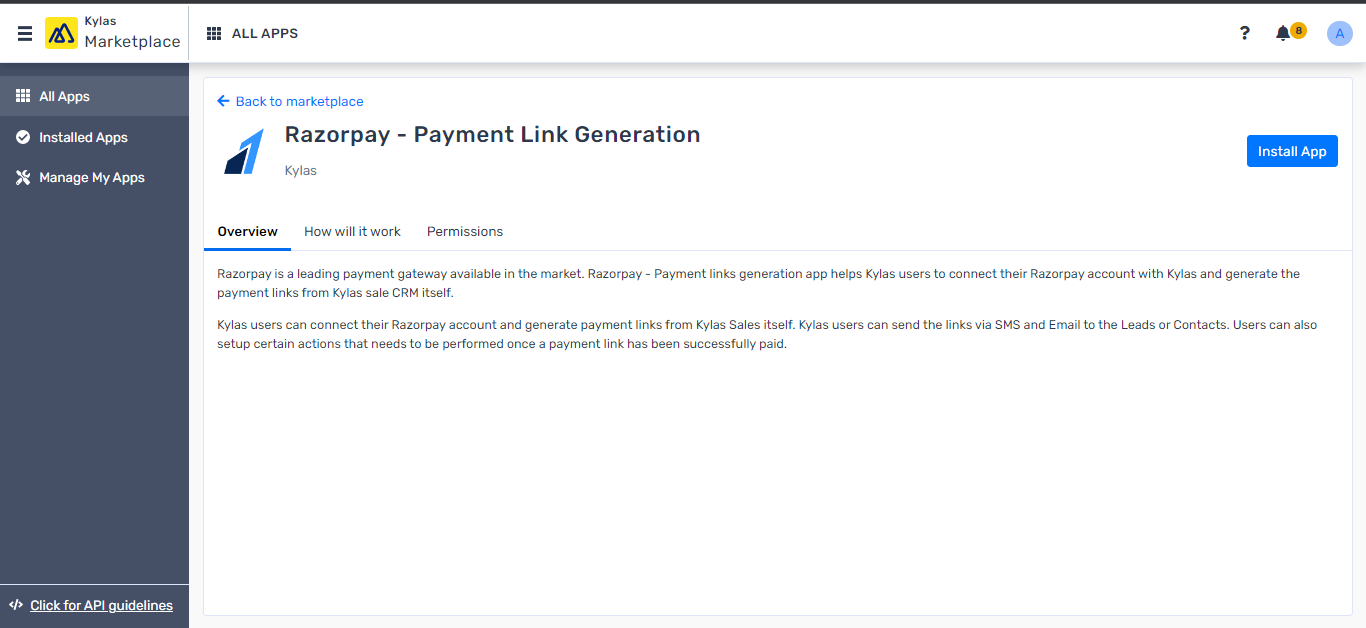Open notifications bell with 8 badge
Image resolution: width=1366 pixels, height=628 pixels.
1289,32
